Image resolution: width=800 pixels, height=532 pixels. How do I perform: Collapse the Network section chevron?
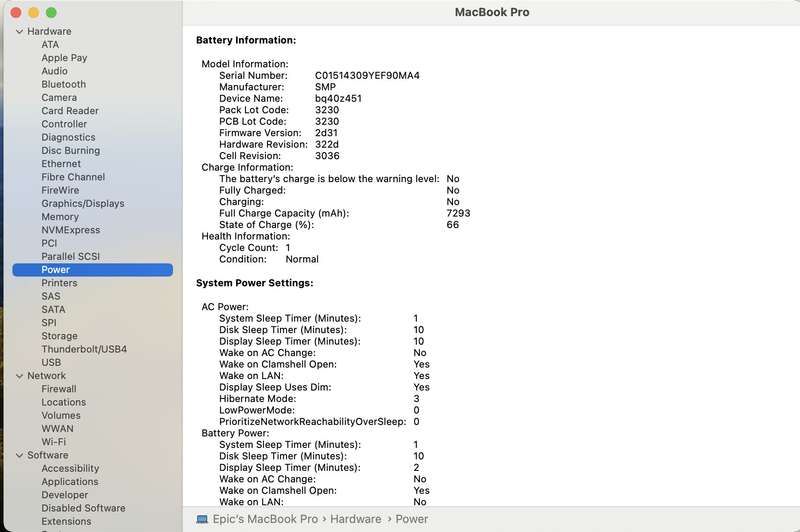click(x=19, y=376)
